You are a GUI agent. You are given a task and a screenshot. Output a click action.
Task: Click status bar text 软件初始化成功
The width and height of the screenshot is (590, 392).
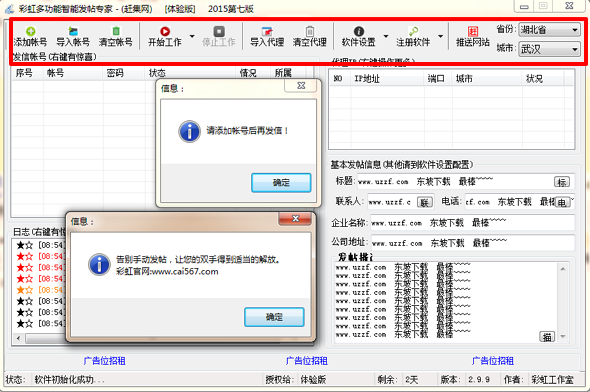[x=70, y=380]
